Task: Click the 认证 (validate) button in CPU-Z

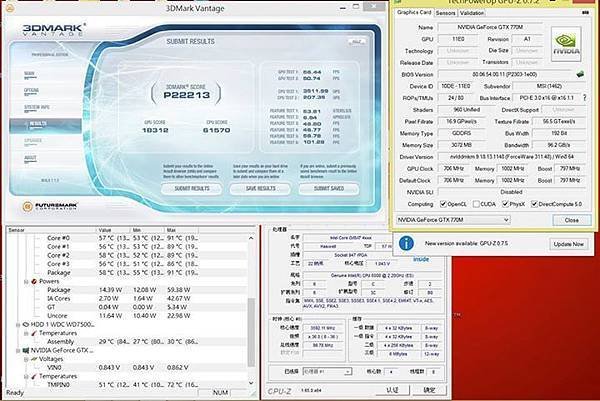Action: pos(392,390)
